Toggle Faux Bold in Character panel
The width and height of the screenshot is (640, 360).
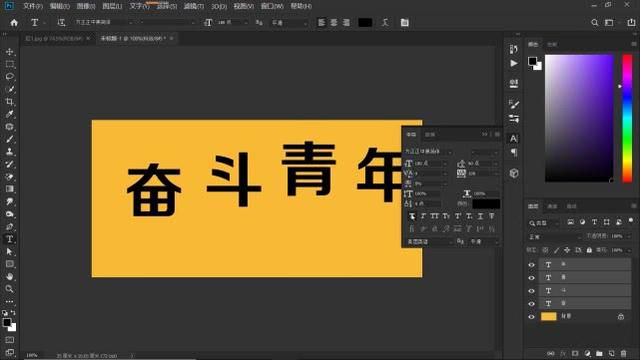(412, 216)
